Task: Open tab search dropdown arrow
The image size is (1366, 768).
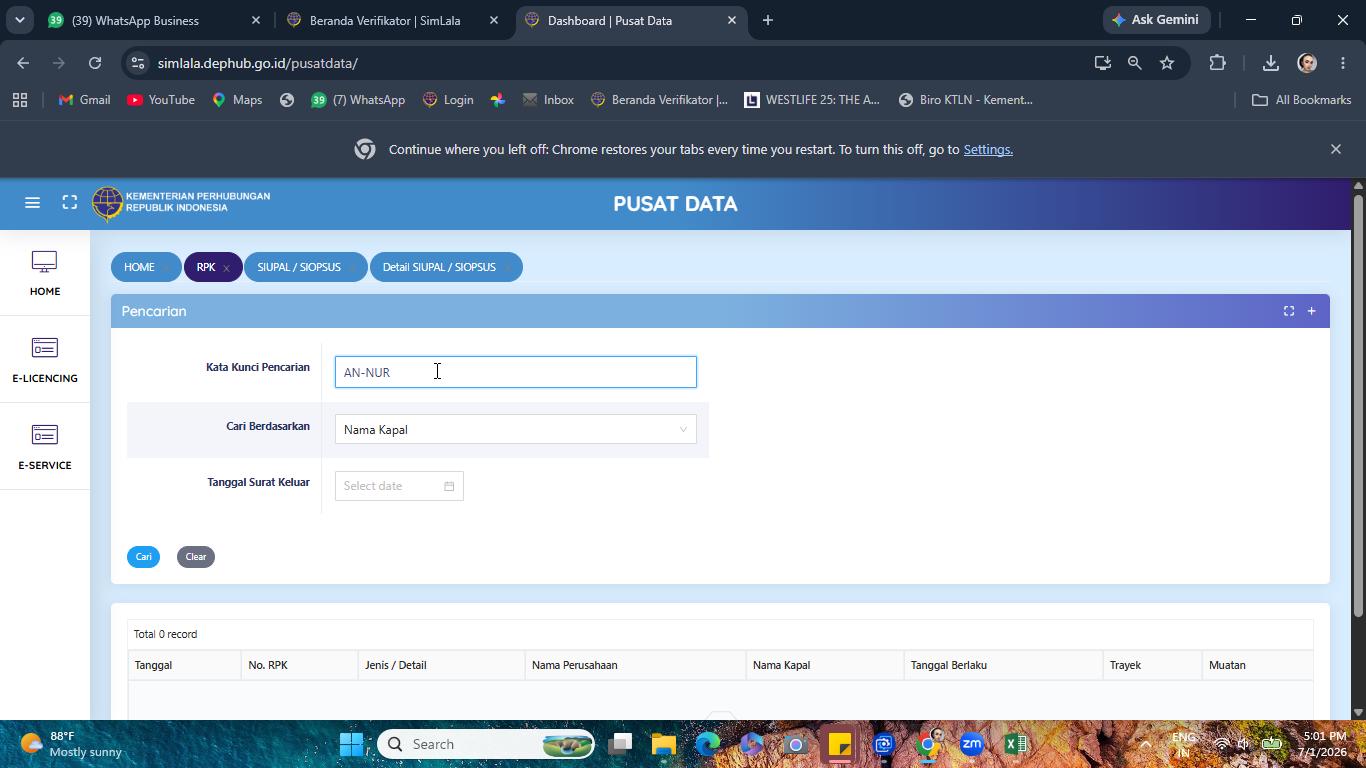Action: [x=19, y=20]
